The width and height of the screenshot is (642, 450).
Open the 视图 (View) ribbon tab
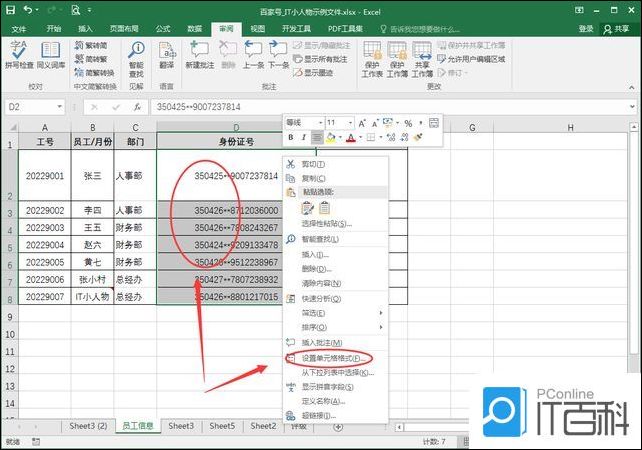click(x=258, y=29)
